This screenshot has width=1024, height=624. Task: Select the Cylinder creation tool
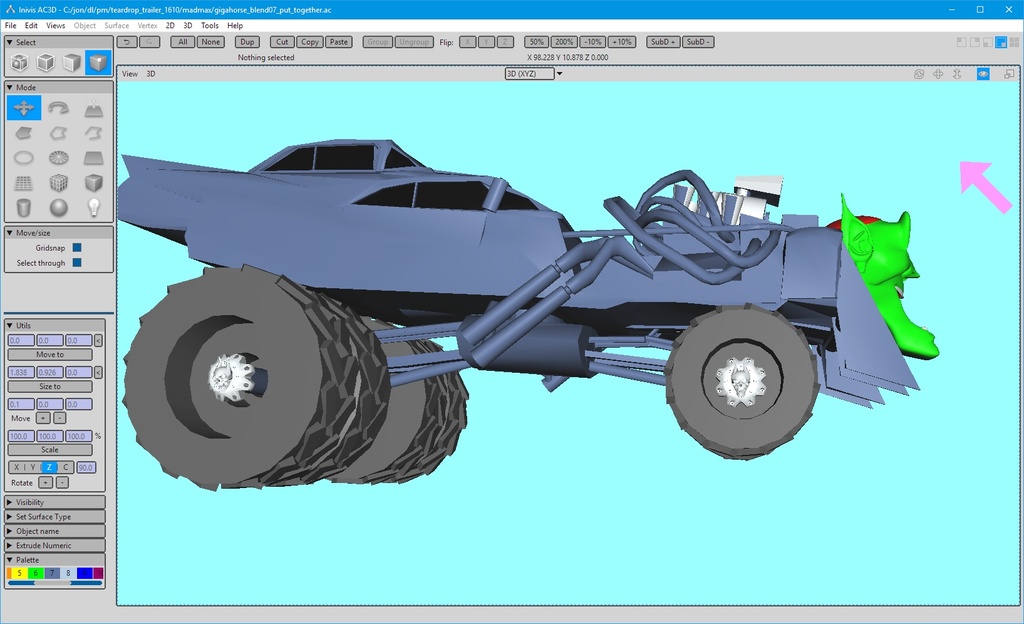(x=24, y=207)
